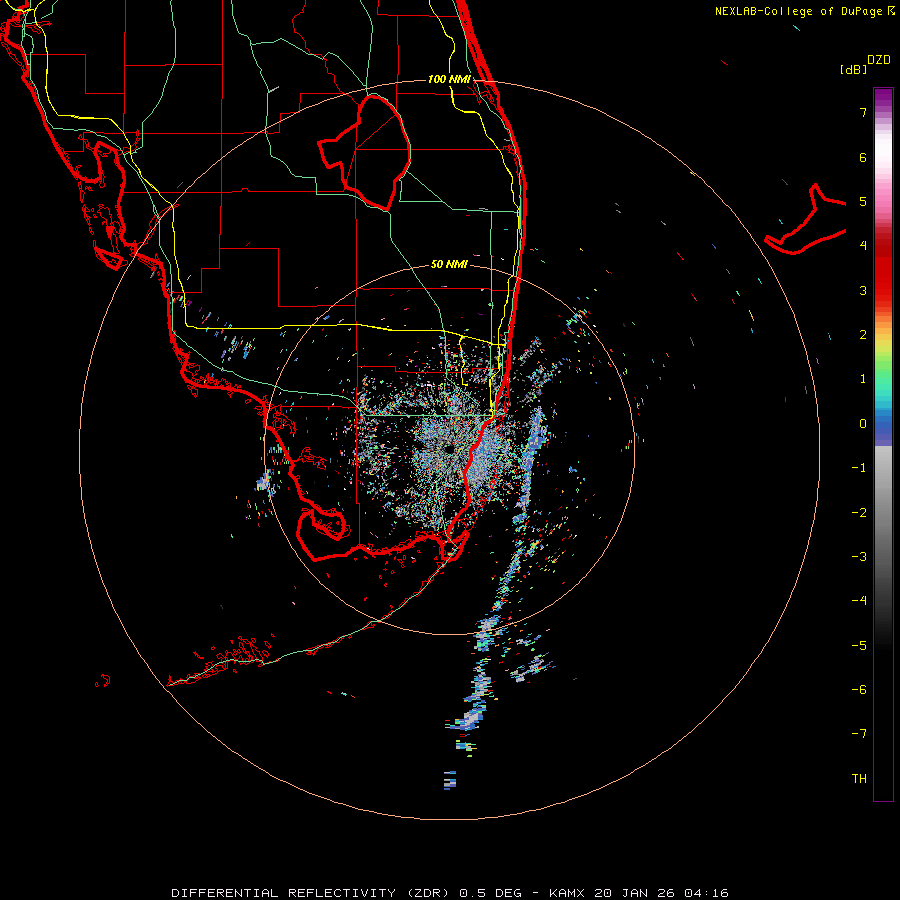Click the "-7" value on the color scale
This screenshot has width=900, height=900.
(859, 734)
